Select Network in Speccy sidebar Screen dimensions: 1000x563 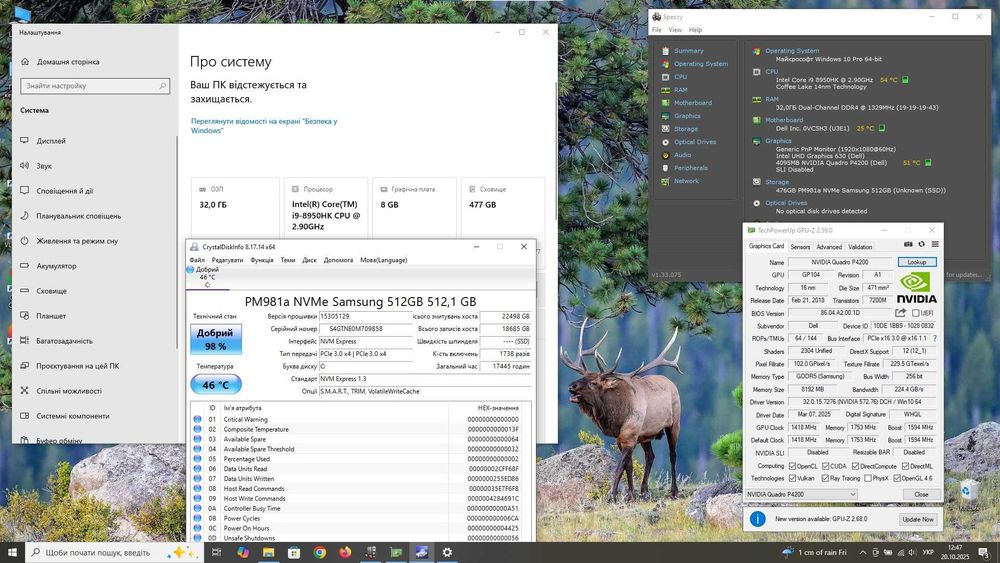[x=686, y=181]
